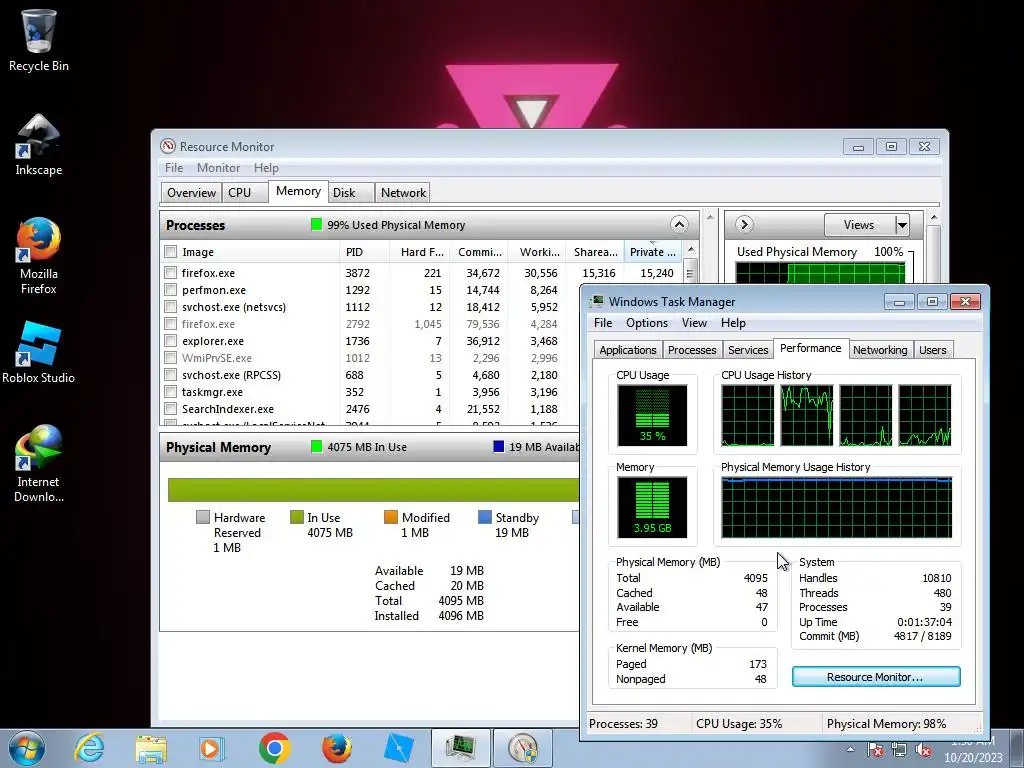
Task: Switch to Task Manager Networking tab
Action: 880,350
